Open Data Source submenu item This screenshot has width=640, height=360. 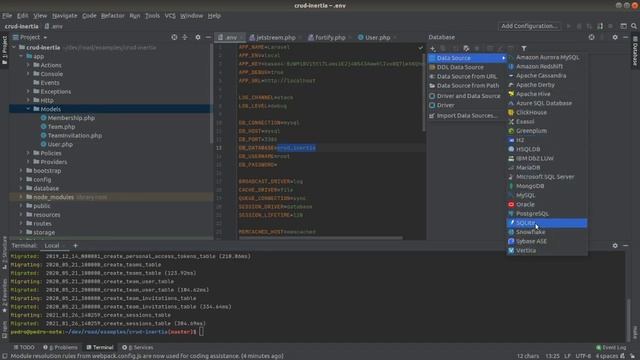point(467,58)
